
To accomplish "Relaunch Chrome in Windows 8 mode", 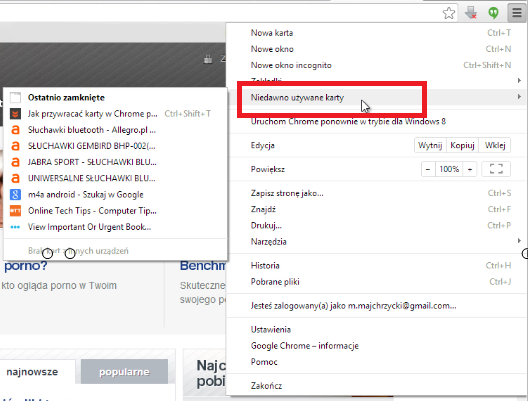I will tap(375, 122).
